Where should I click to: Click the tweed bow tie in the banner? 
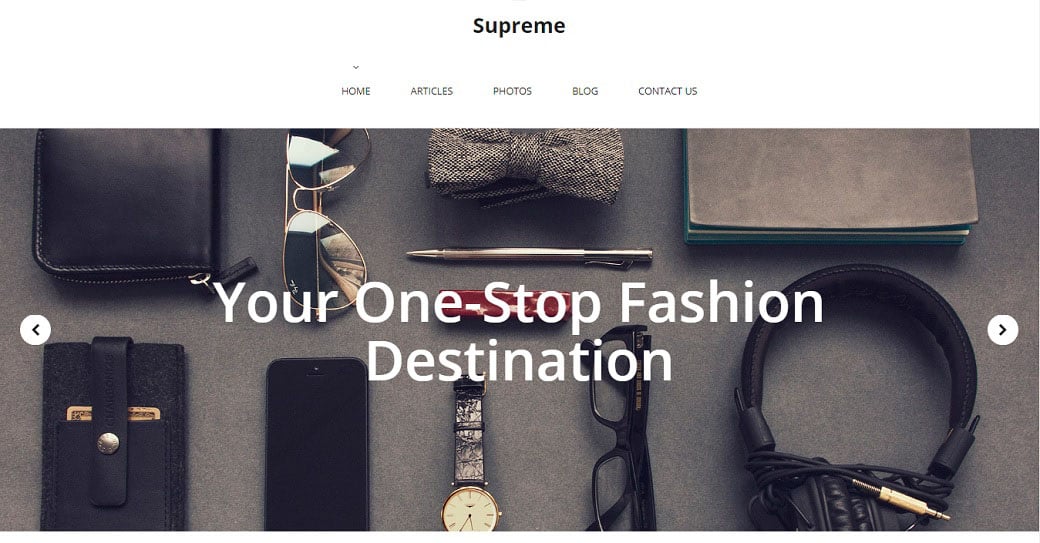(525, 166)
